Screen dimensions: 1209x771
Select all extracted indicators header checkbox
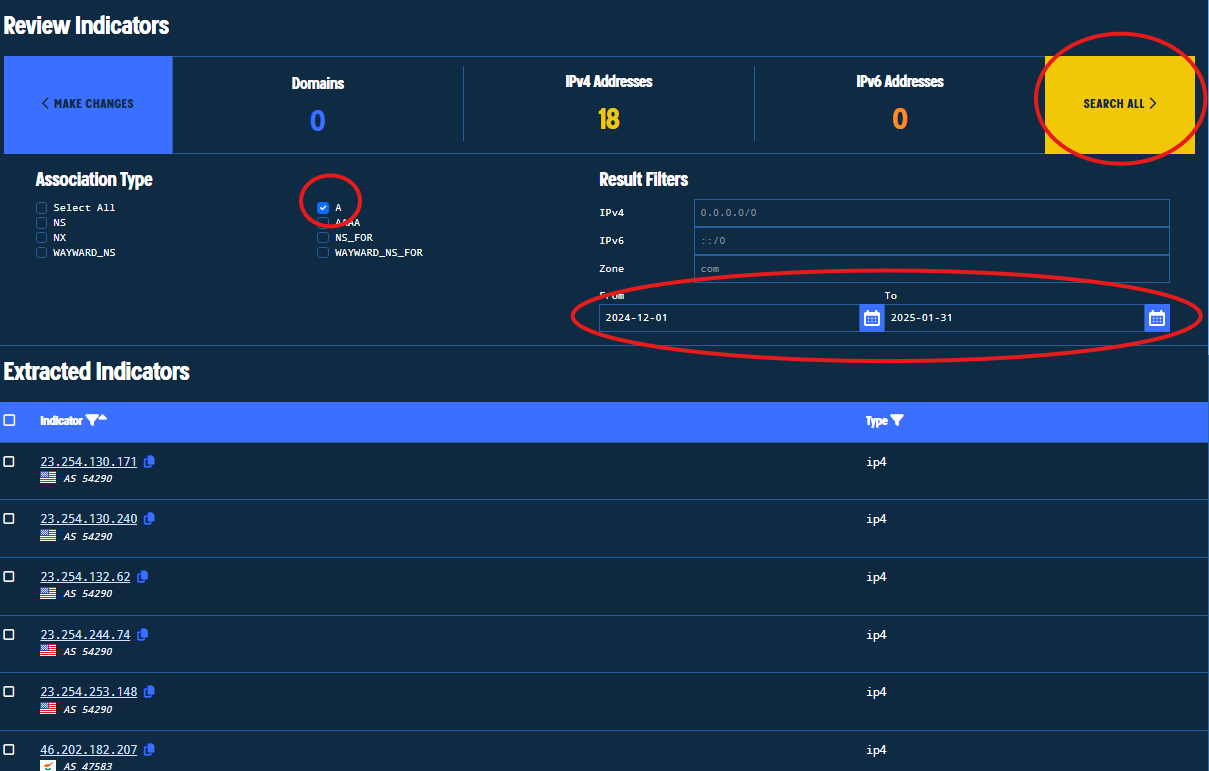pyautogui.click(x=9, y=420)
